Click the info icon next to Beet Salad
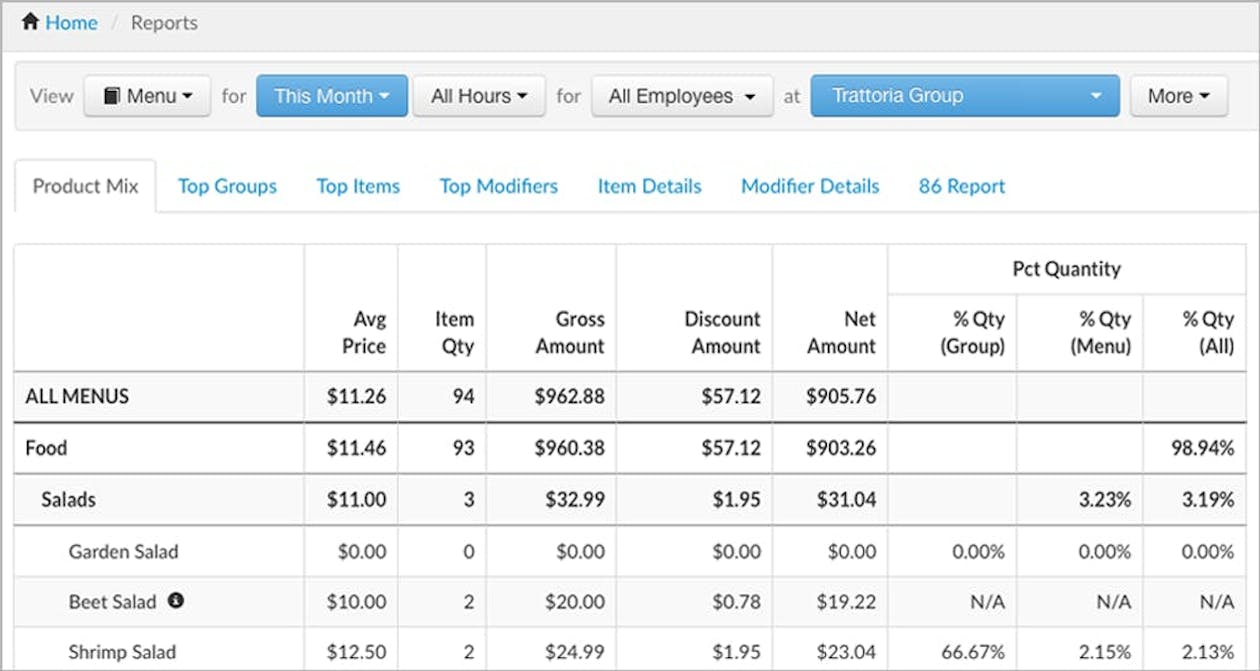 [x=177, y=602]
